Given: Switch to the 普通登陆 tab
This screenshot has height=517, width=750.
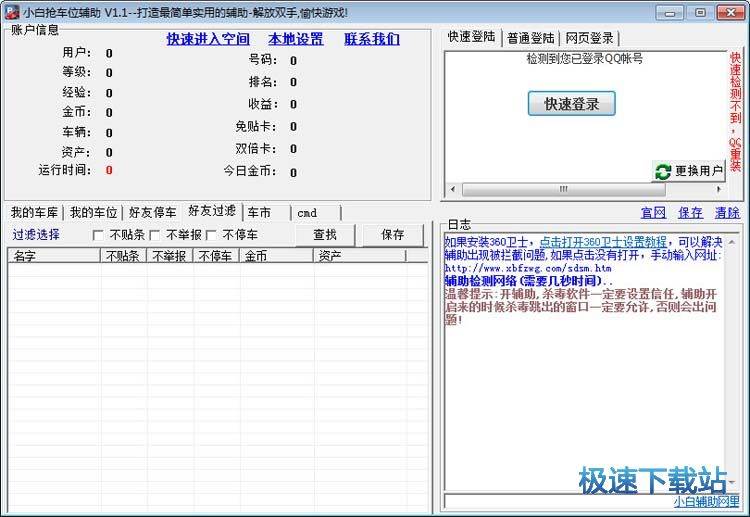Looking at the screenshot, I should tap(531, 38).
